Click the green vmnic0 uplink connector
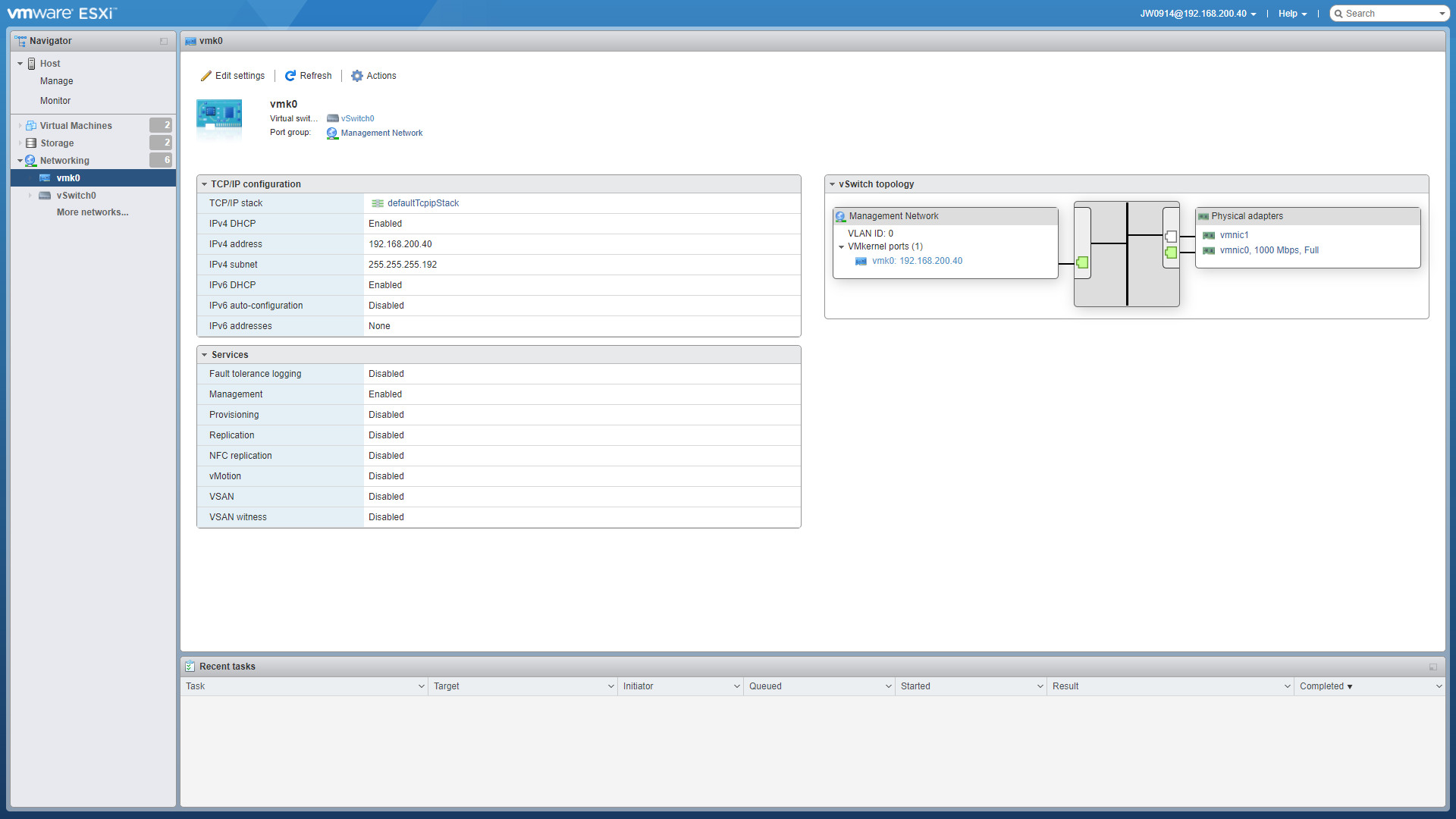 (x=1171, y=253)
